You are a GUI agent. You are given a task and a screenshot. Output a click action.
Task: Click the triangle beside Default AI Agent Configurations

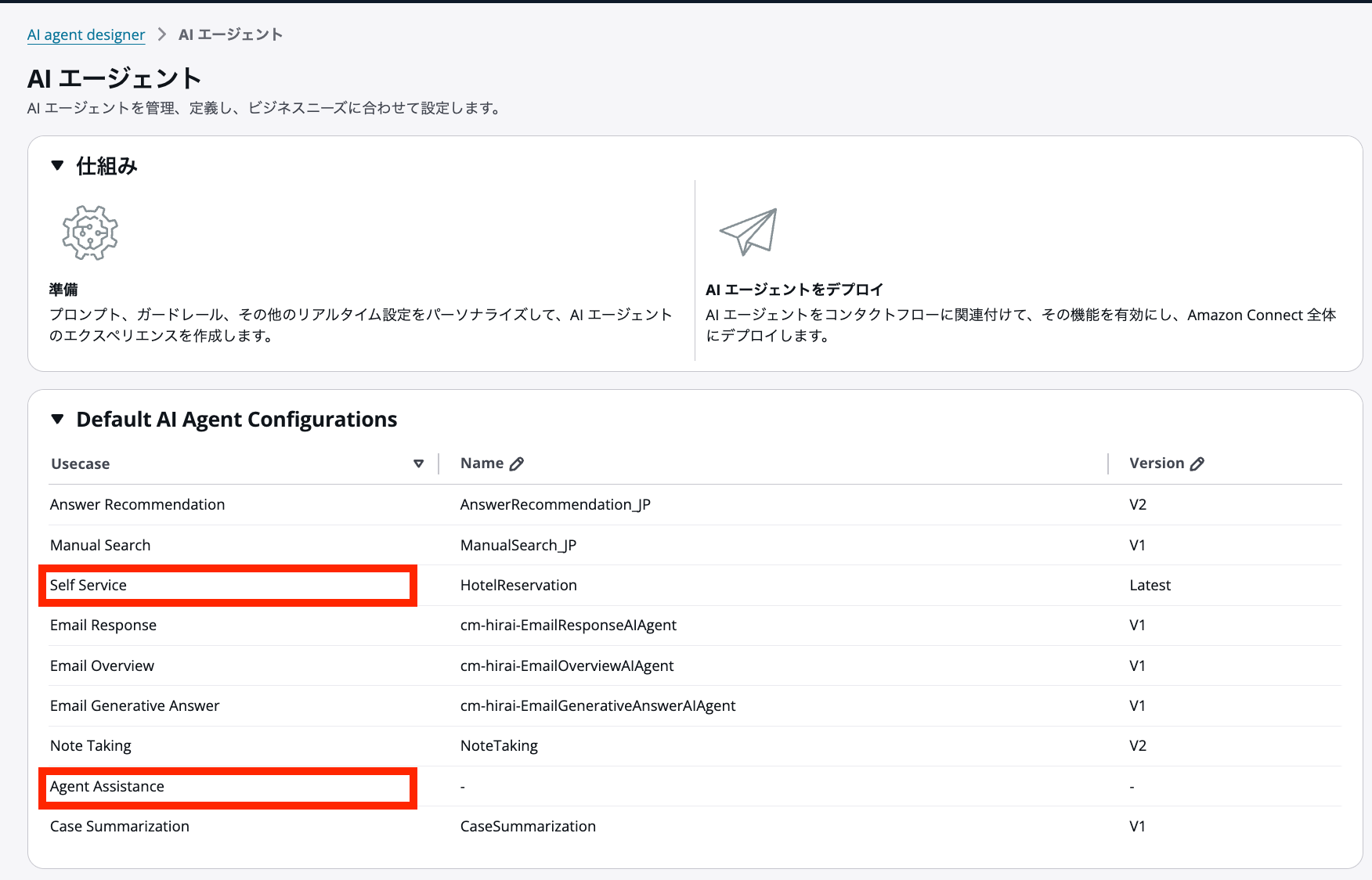(x=56, y=420)
